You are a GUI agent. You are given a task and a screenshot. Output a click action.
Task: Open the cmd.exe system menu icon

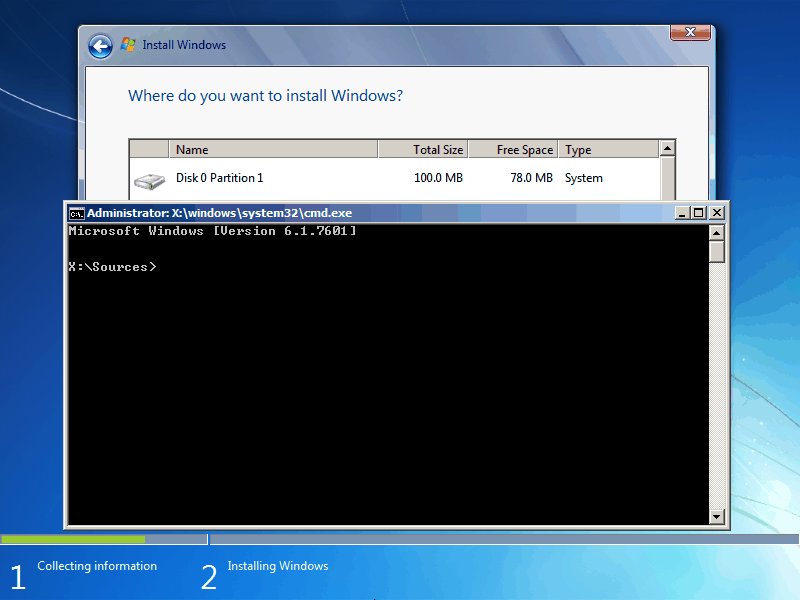tap(77, 213)
